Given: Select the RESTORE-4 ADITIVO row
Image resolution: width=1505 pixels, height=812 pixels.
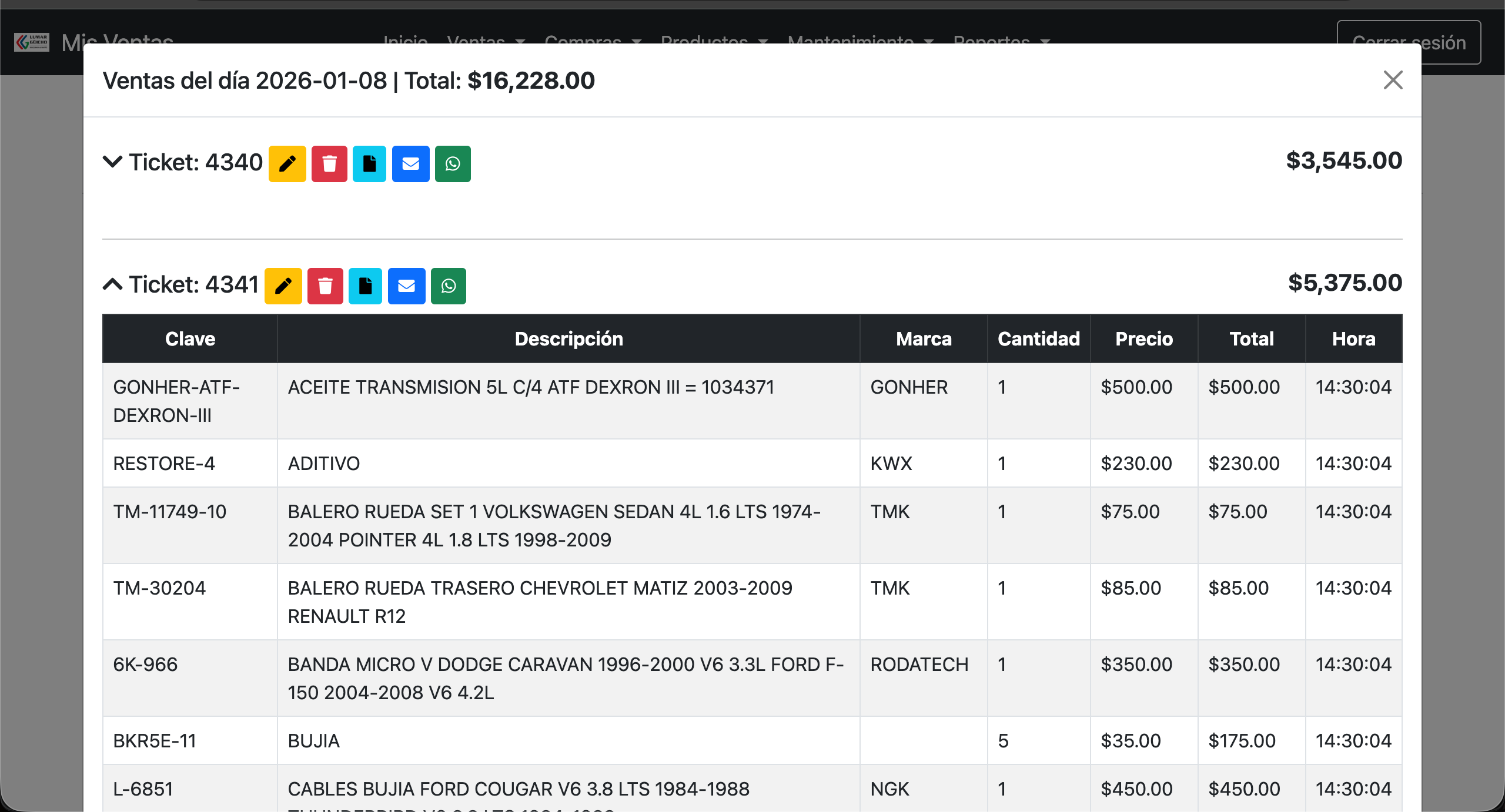Looking at the screenshot, I should tap(568, 464).
